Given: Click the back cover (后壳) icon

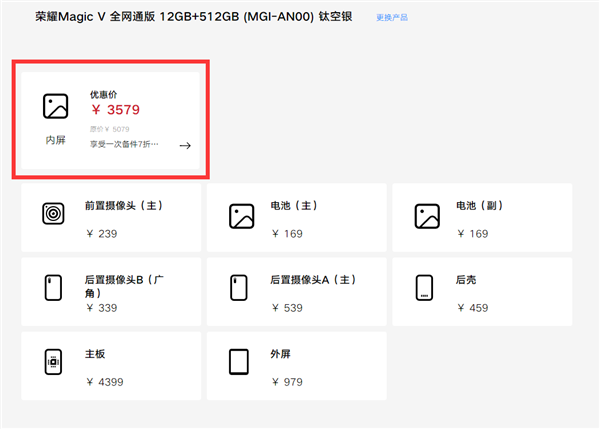Looking at the screenshot, I should pos(425,288).
